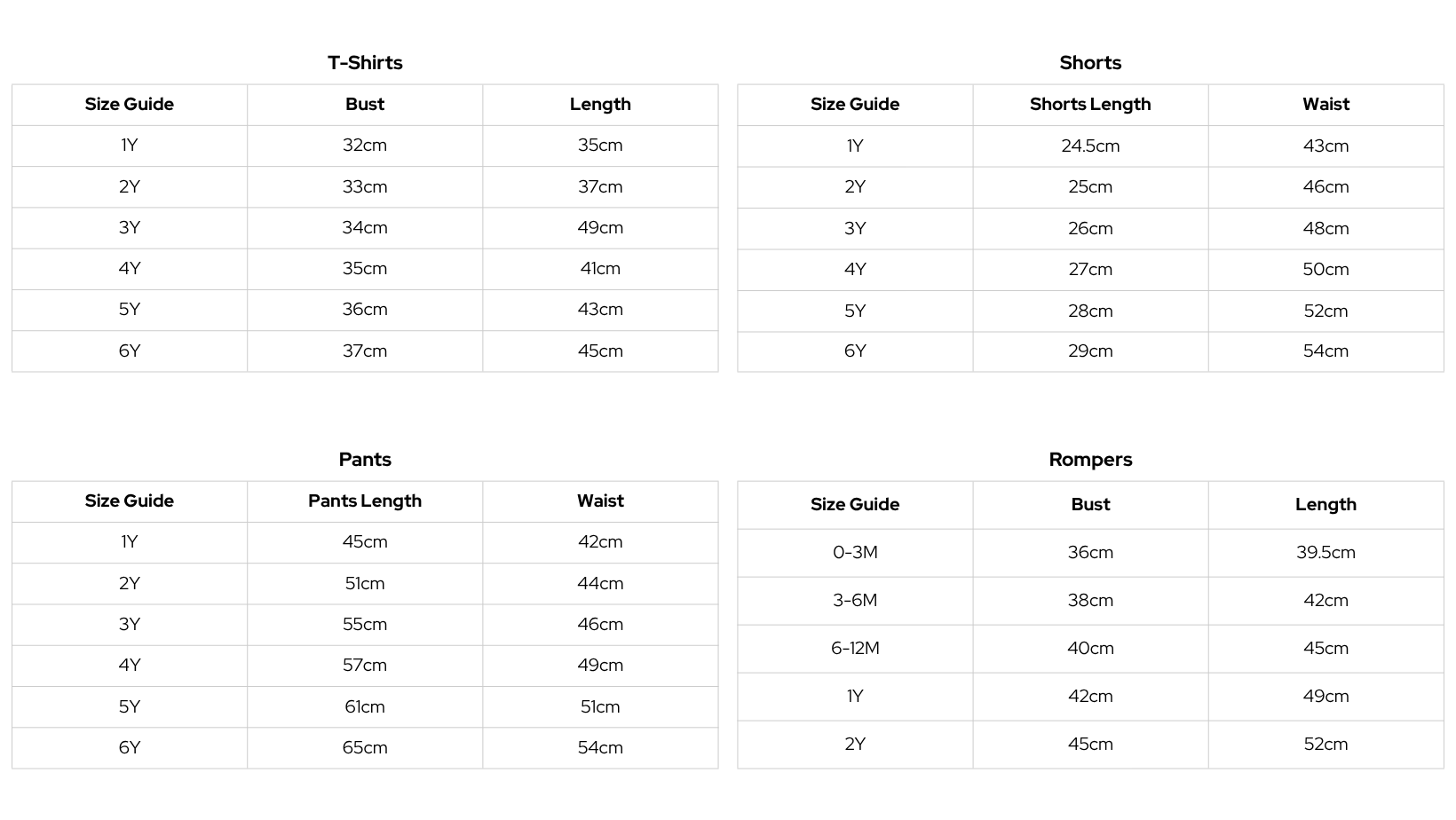This screenshot has height=820, width=1456.
Task: Click the 6Y size in T-Shirts table
Action: click(130, 351)
